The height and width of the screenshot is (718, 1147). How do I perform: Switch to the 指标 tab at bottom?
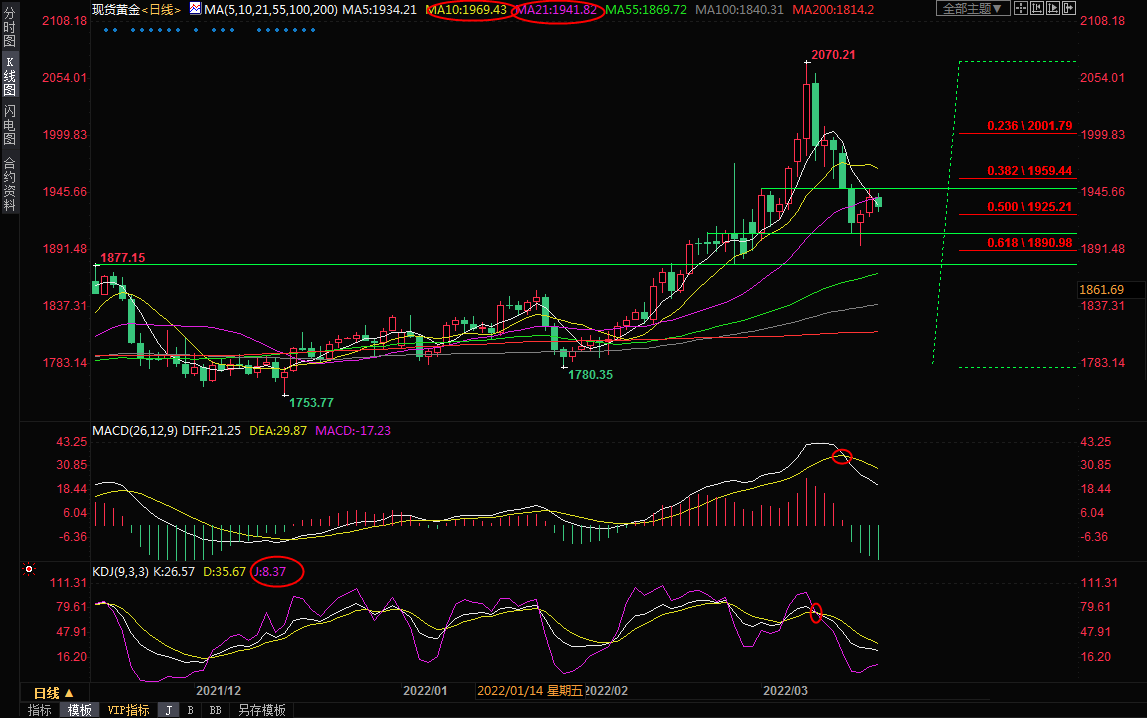[x=40, y=710]
